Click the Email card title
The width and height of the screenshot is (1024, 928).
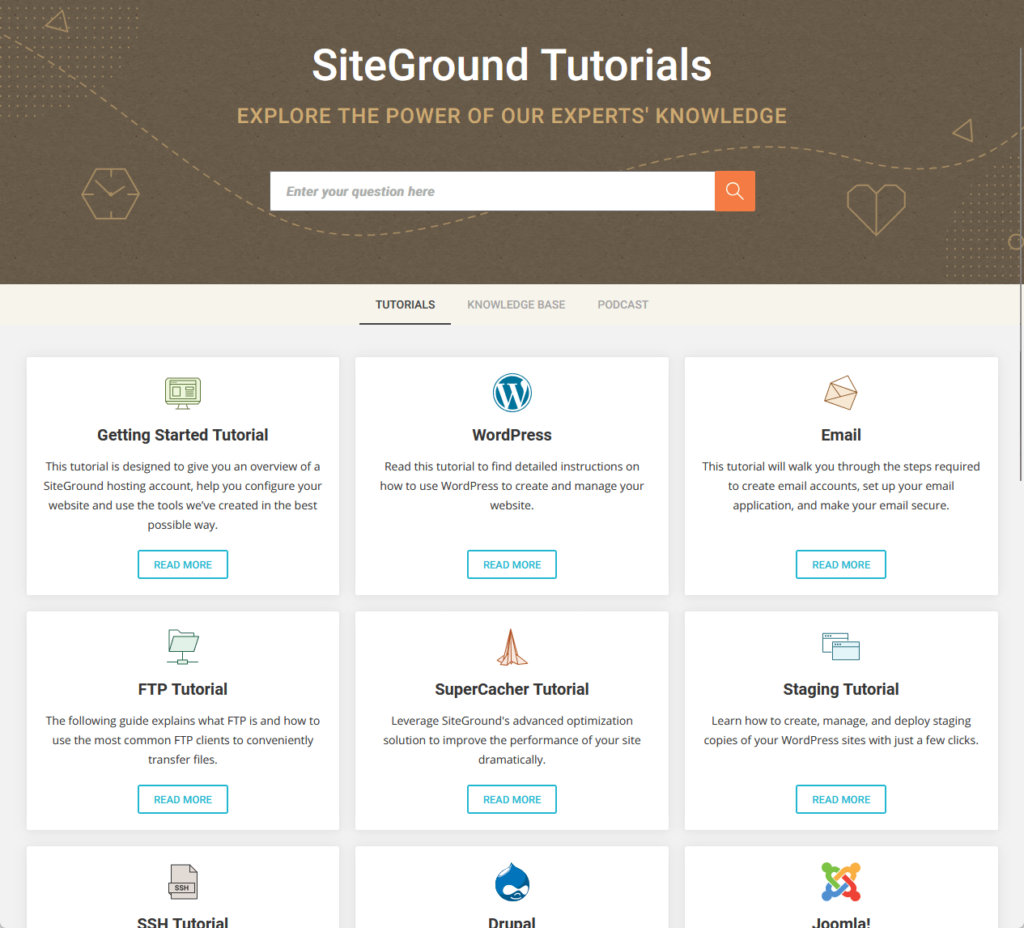(x=840, y=435)
